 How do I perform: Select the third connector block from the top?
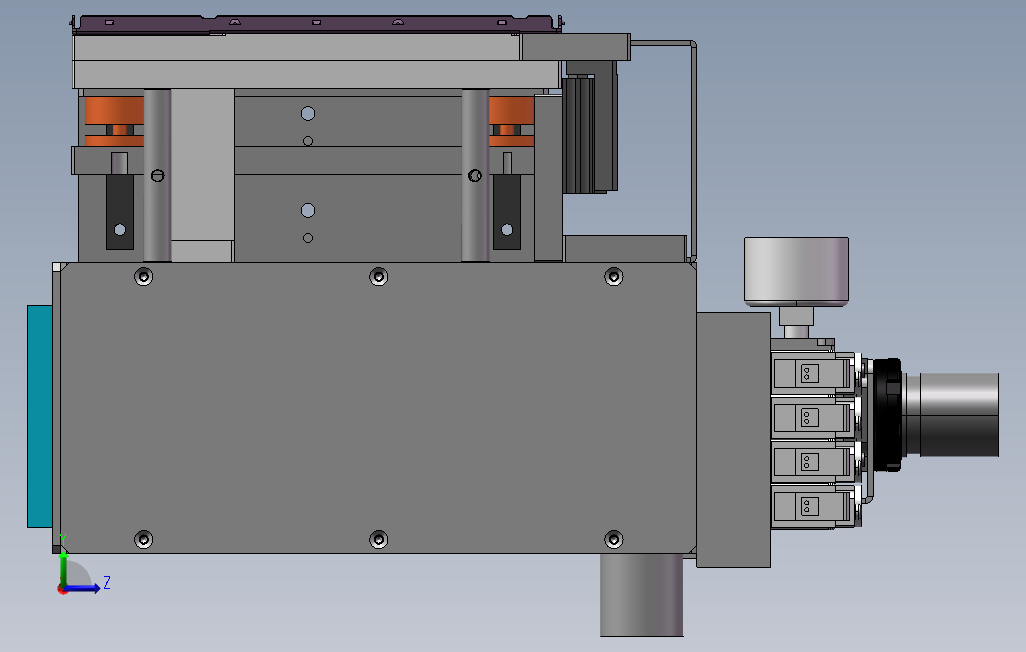pos(813,462)
